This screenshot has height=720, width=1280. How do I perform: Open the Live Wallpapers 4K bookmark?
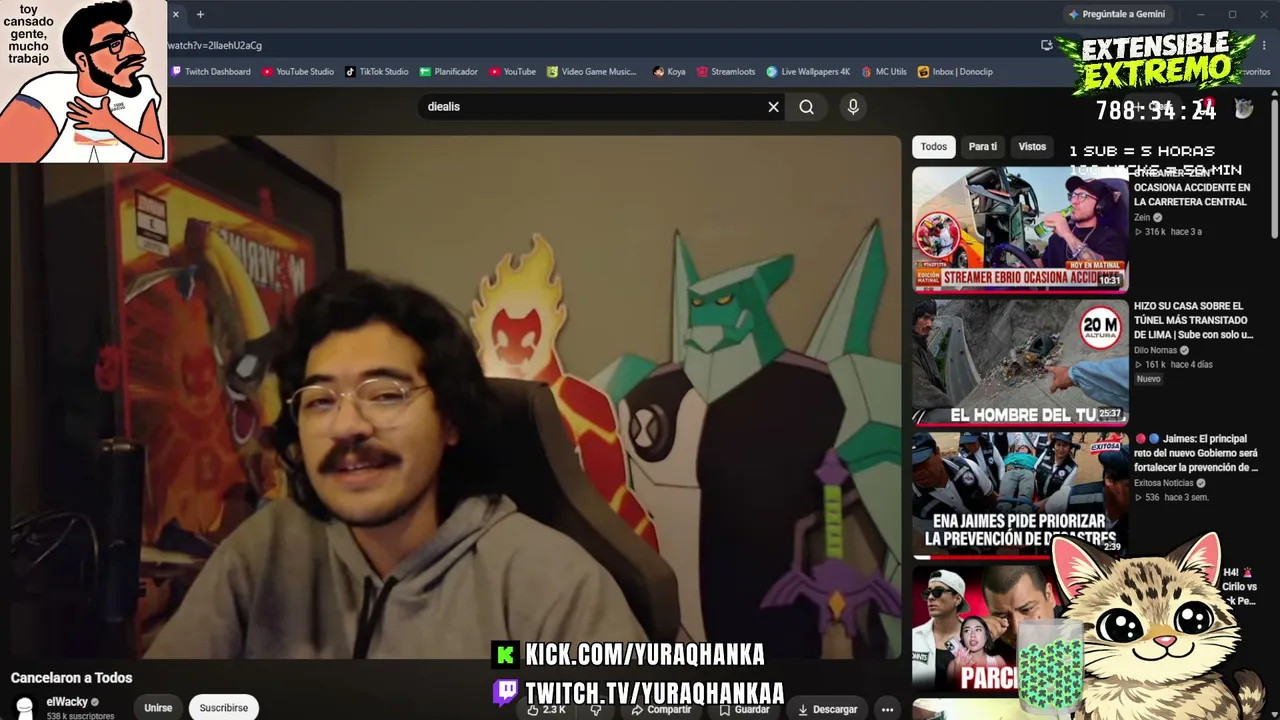pyautogui.click(x=808, y=72)
